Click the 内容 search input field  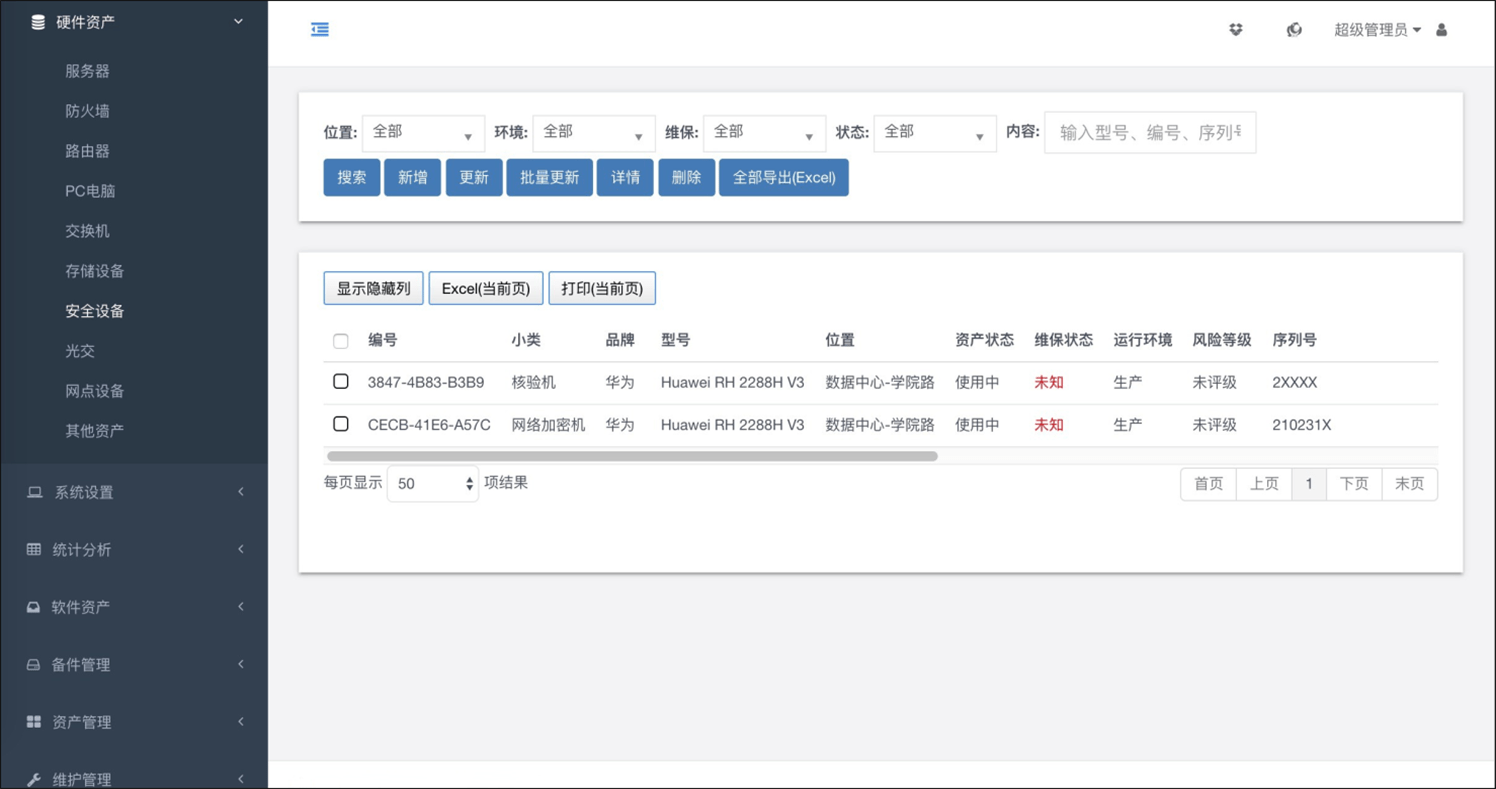(x=1150, y=133)
